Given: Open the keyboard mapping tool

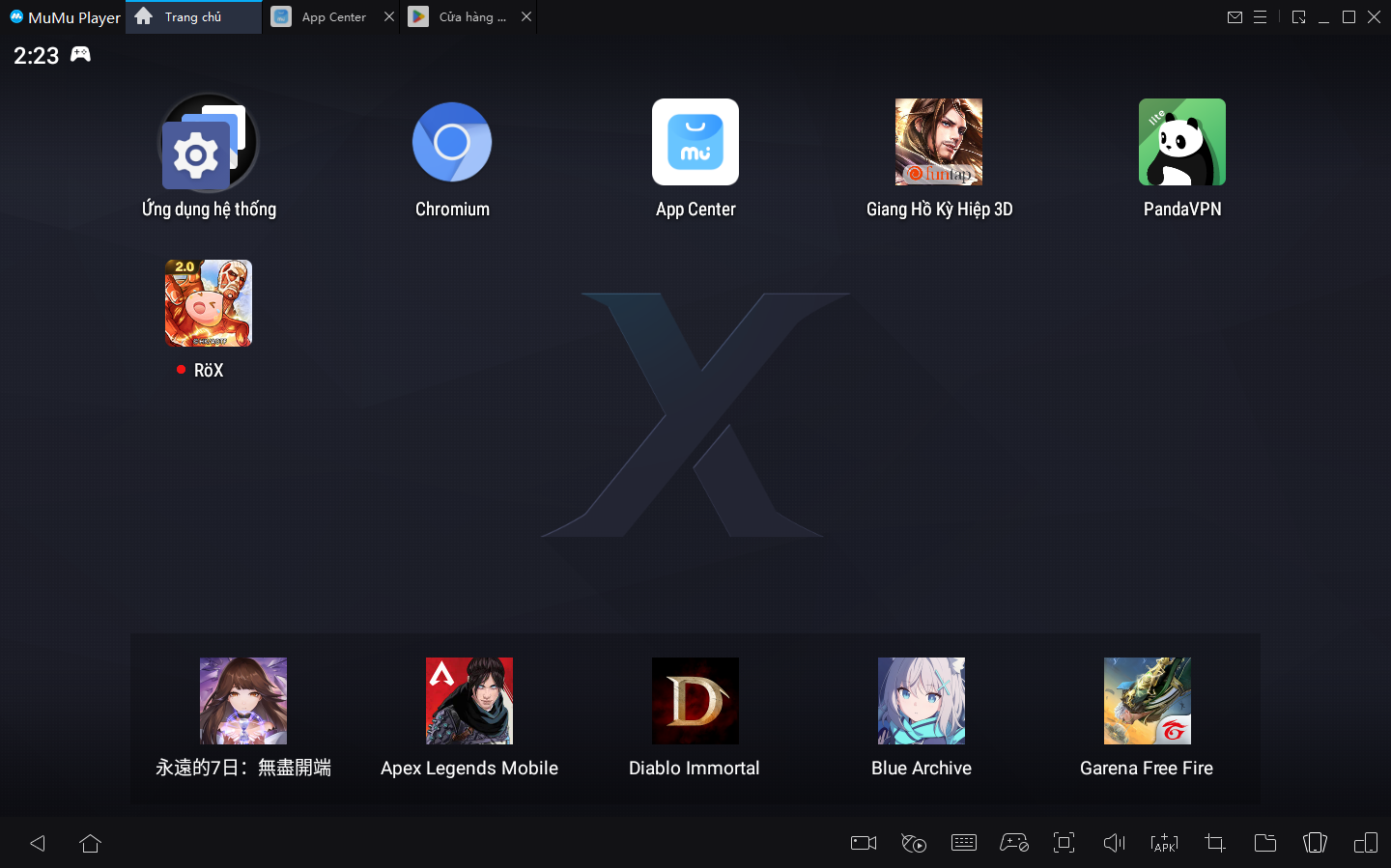Looking at the screenshot, I should point(964,843).
